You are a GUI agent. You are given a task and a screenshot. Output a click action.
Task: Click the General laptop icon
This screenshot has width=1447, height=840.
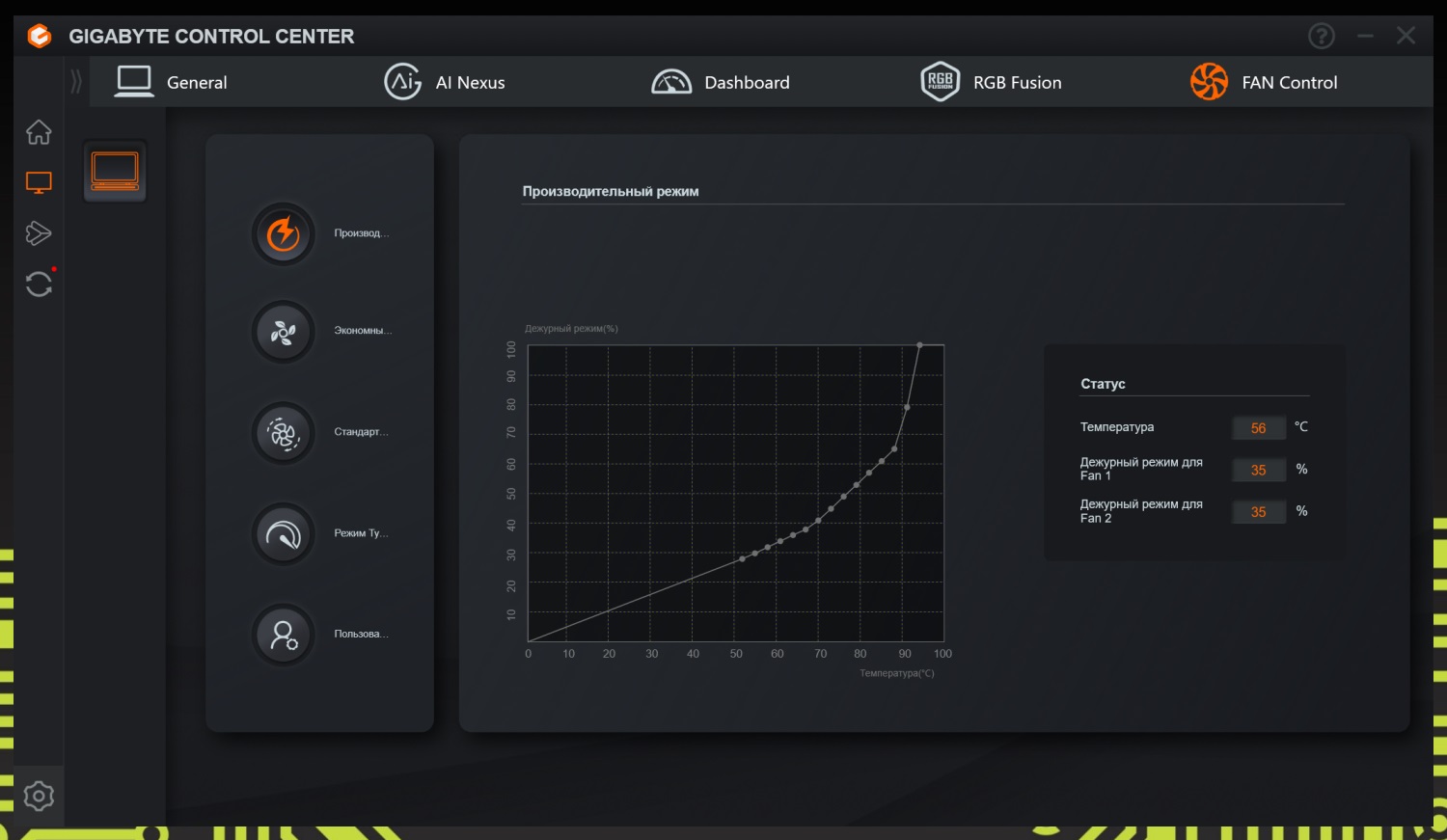coord(134,82)
